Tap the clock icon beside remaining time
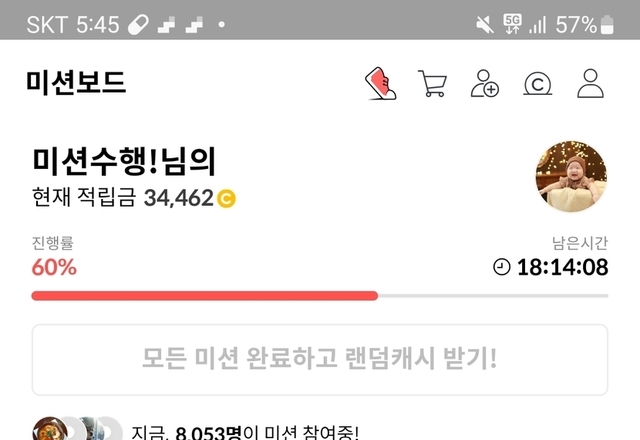 tap(502, 267)
